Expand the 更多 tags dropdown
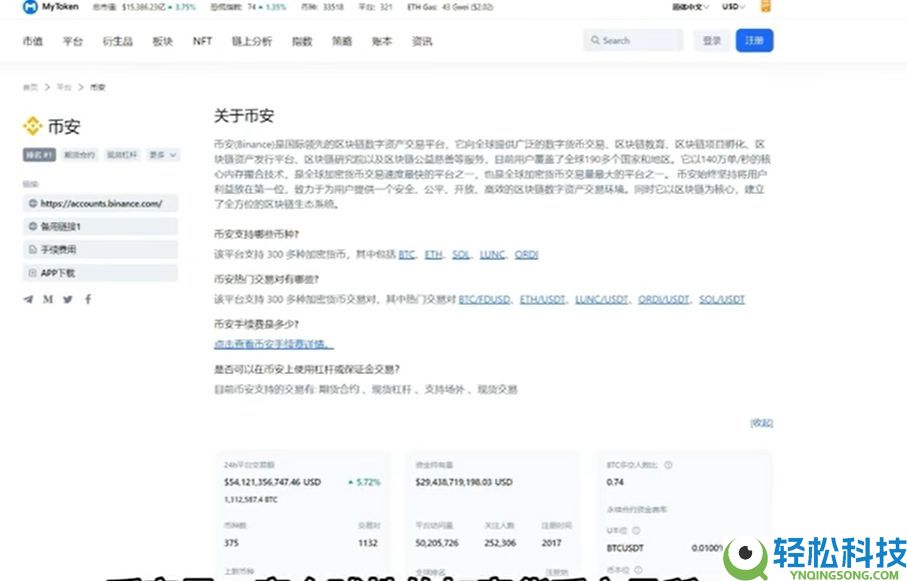907x581 pixels. (163, 155)
